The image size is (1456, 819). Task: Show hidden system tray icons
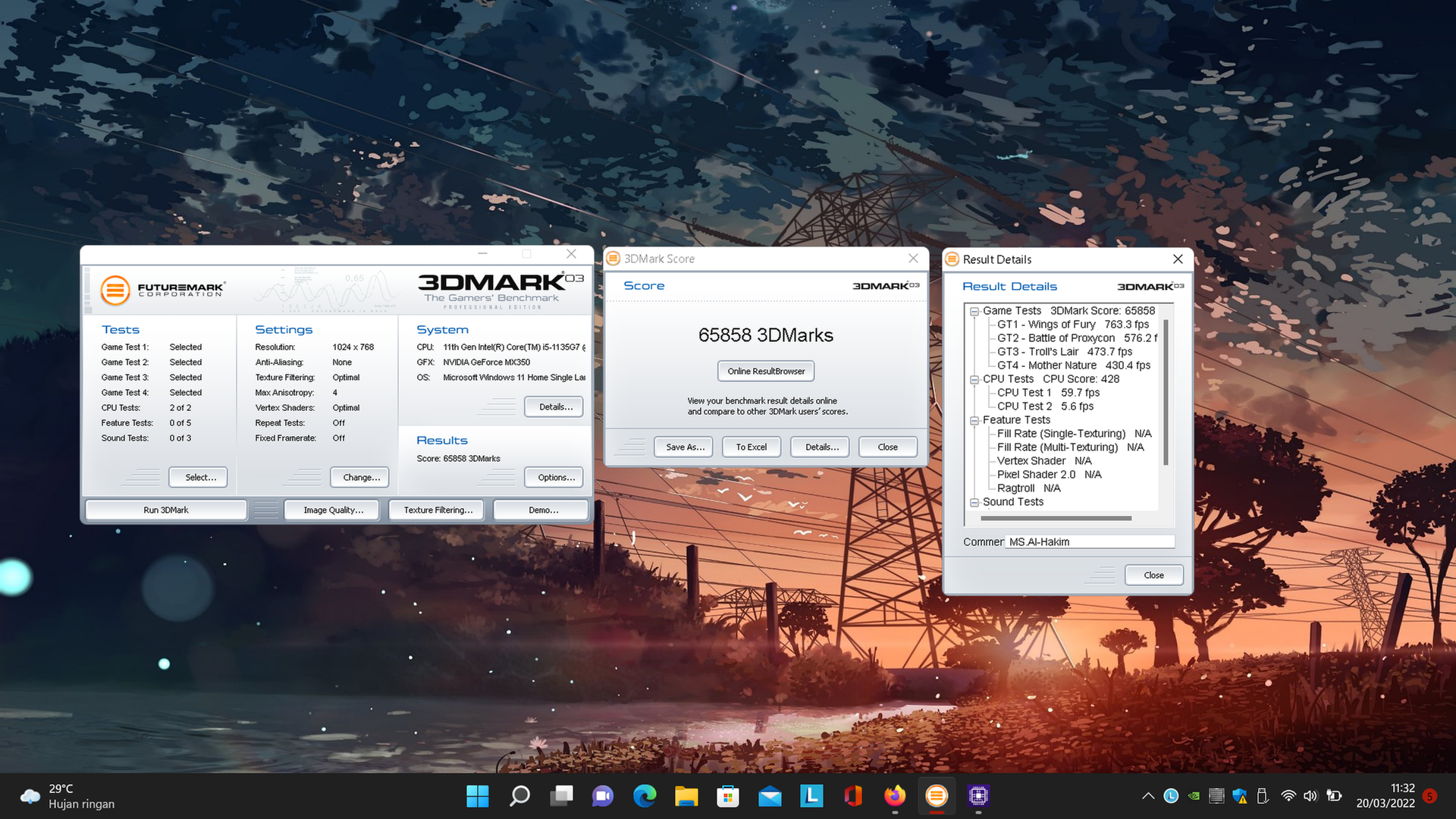(1148, 795)
